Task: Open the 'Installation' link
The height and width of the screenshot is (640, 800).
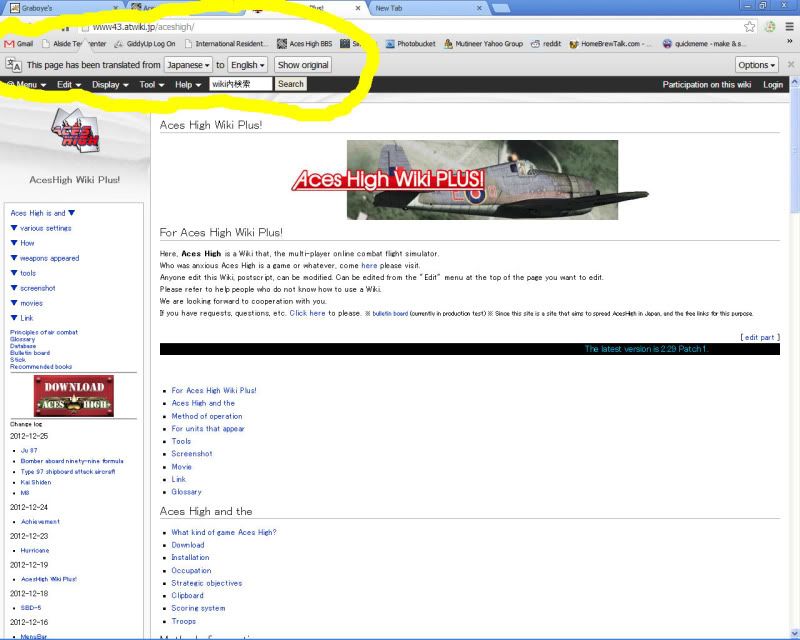Action: coord(190,557)
